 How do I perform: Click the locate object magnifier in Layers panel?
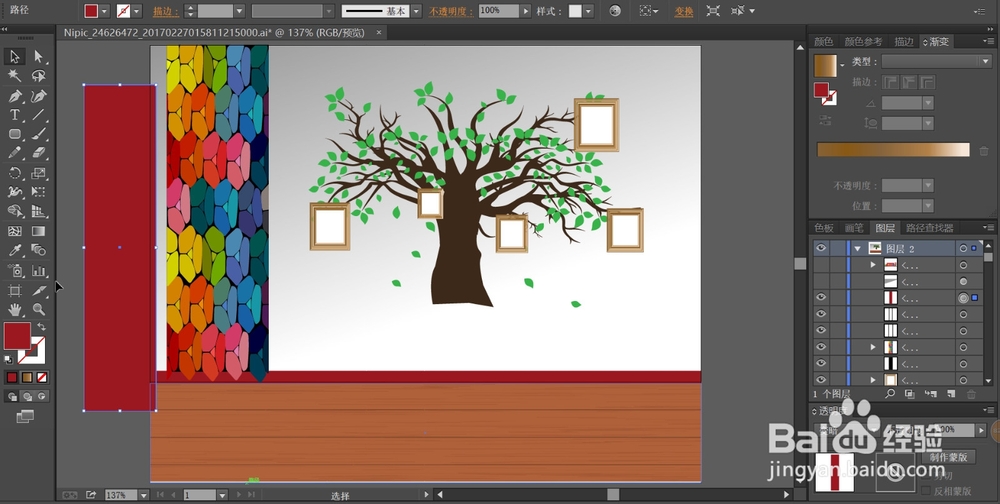[890, 394]
